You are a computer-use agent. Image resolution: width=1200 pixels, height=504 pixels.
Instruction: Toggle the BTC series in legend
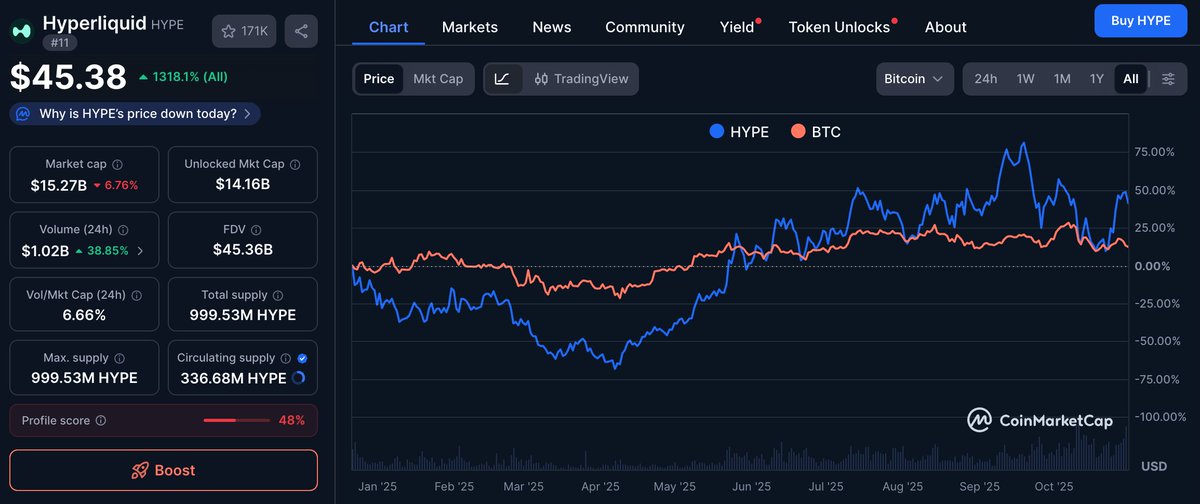click(815, 131)
